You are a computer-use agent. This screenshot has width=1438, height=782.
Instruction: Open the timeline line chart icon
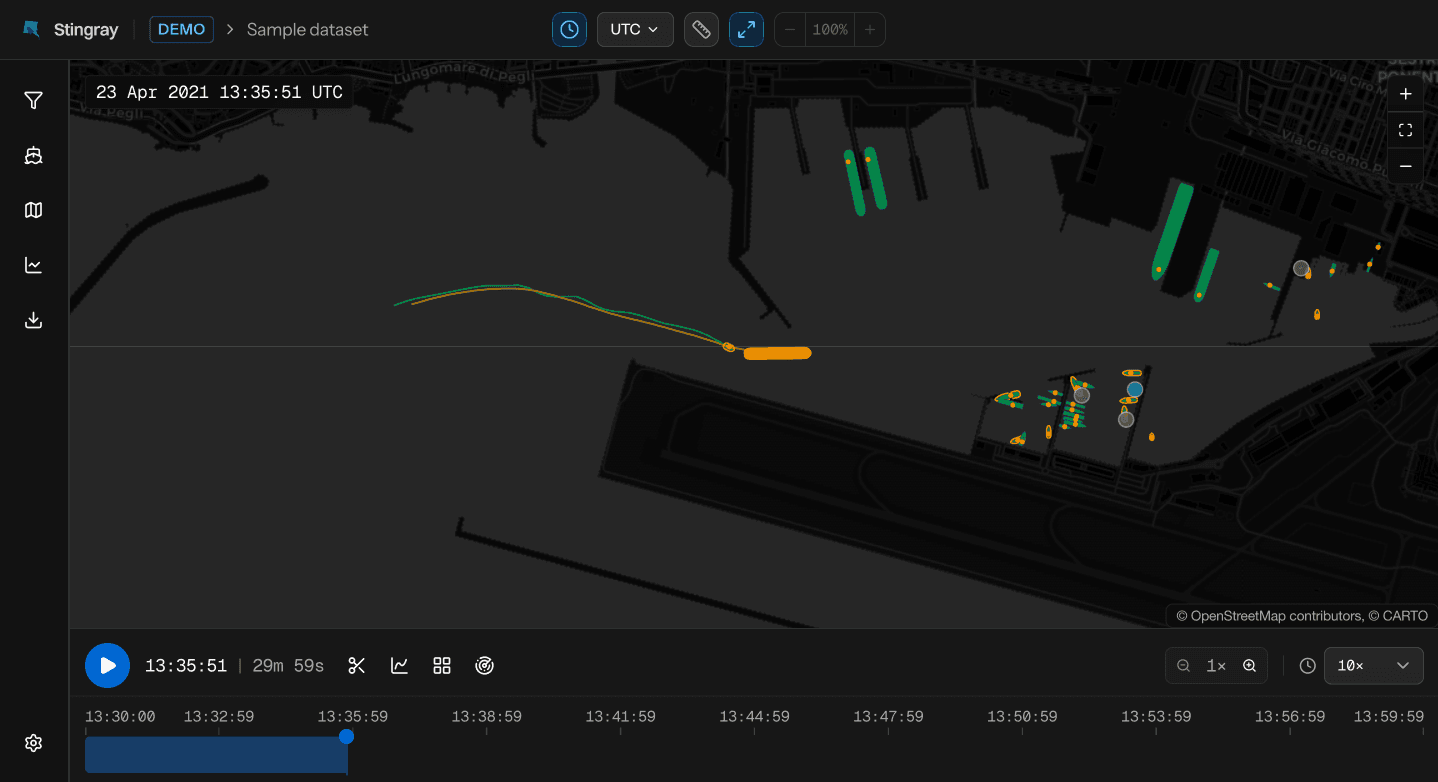[x=399, y=665]
